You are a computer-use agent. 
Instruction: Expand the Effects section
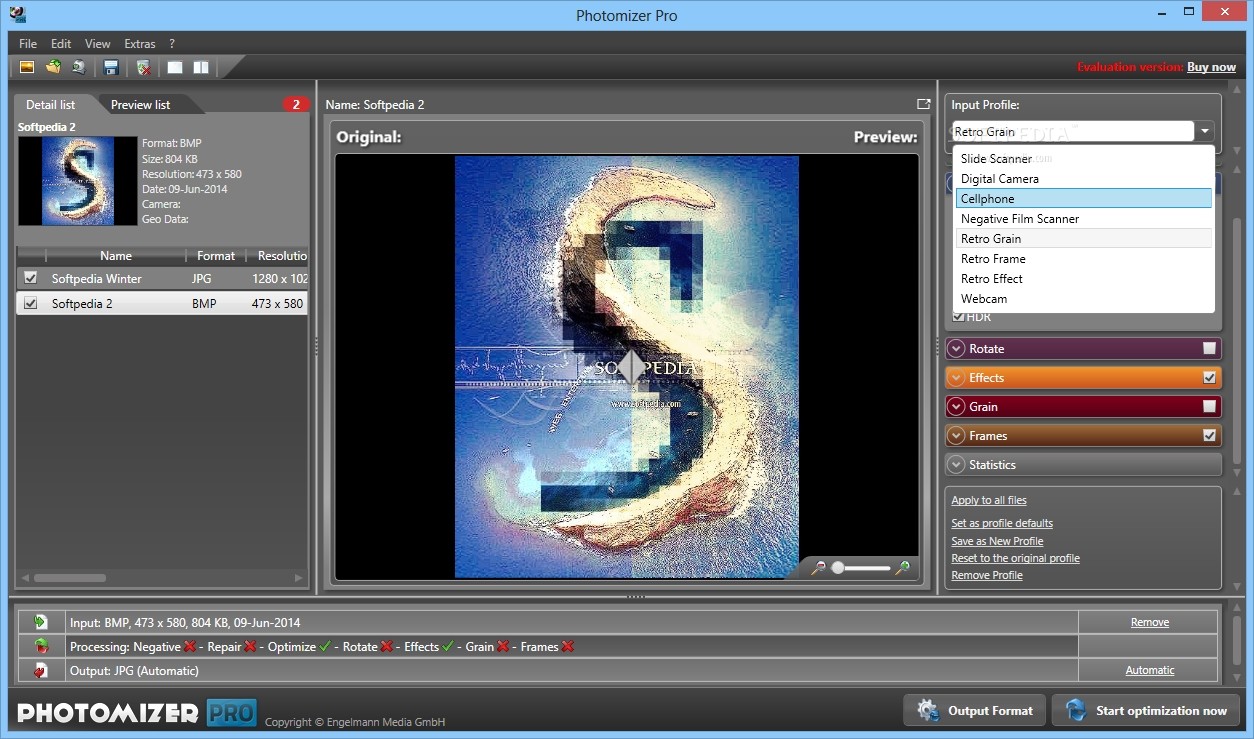pos(957,378)
